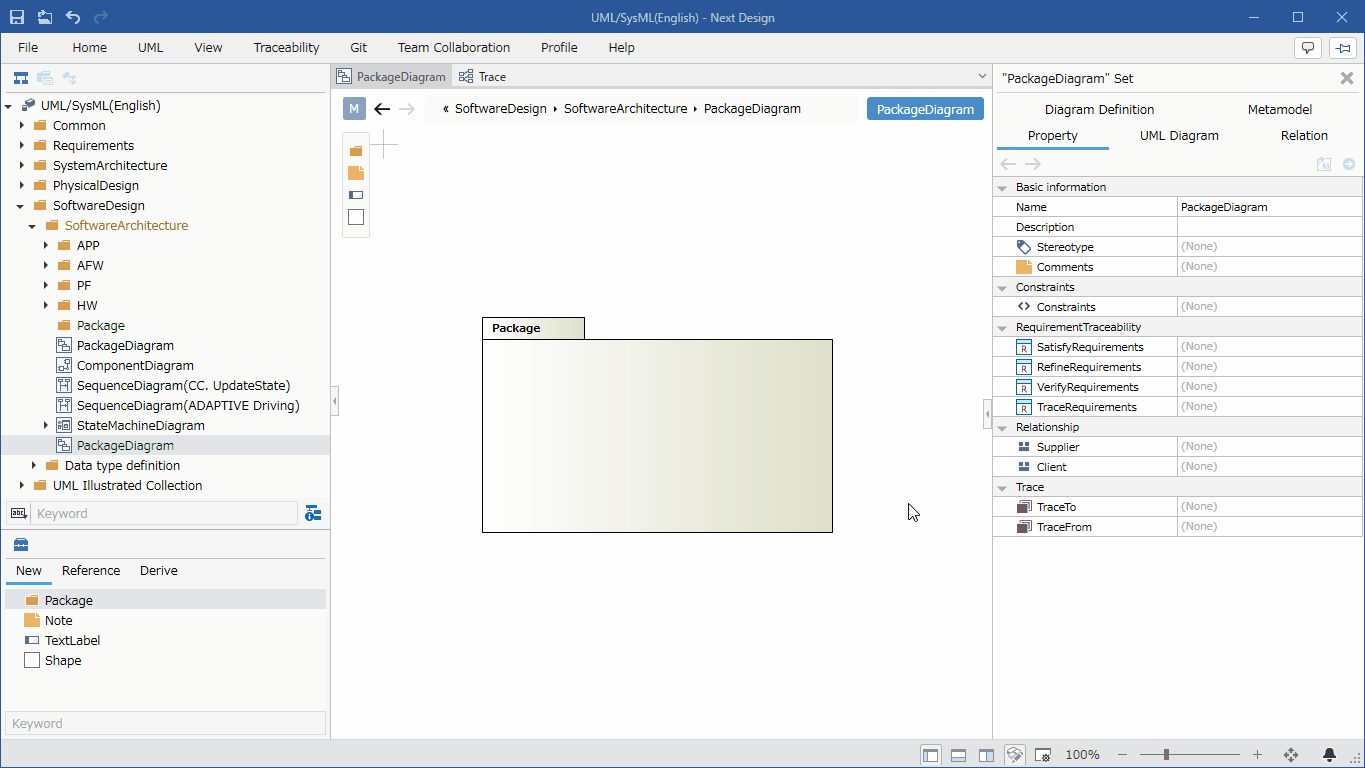This screenshot has height=768, width=1365.
Task: Collapse the left navigator with the splitter handle
Action: [x=335, y=401]
